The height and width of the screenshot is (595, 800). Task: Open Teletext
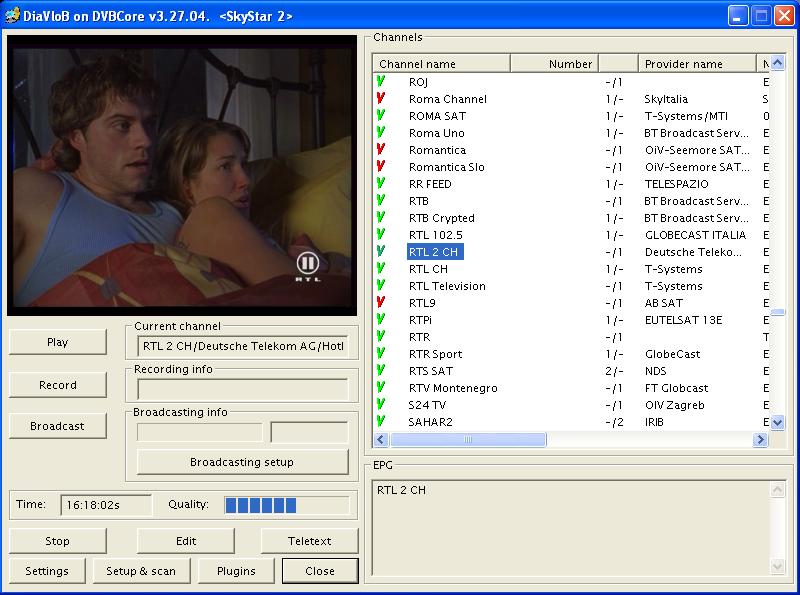point(310,541)
